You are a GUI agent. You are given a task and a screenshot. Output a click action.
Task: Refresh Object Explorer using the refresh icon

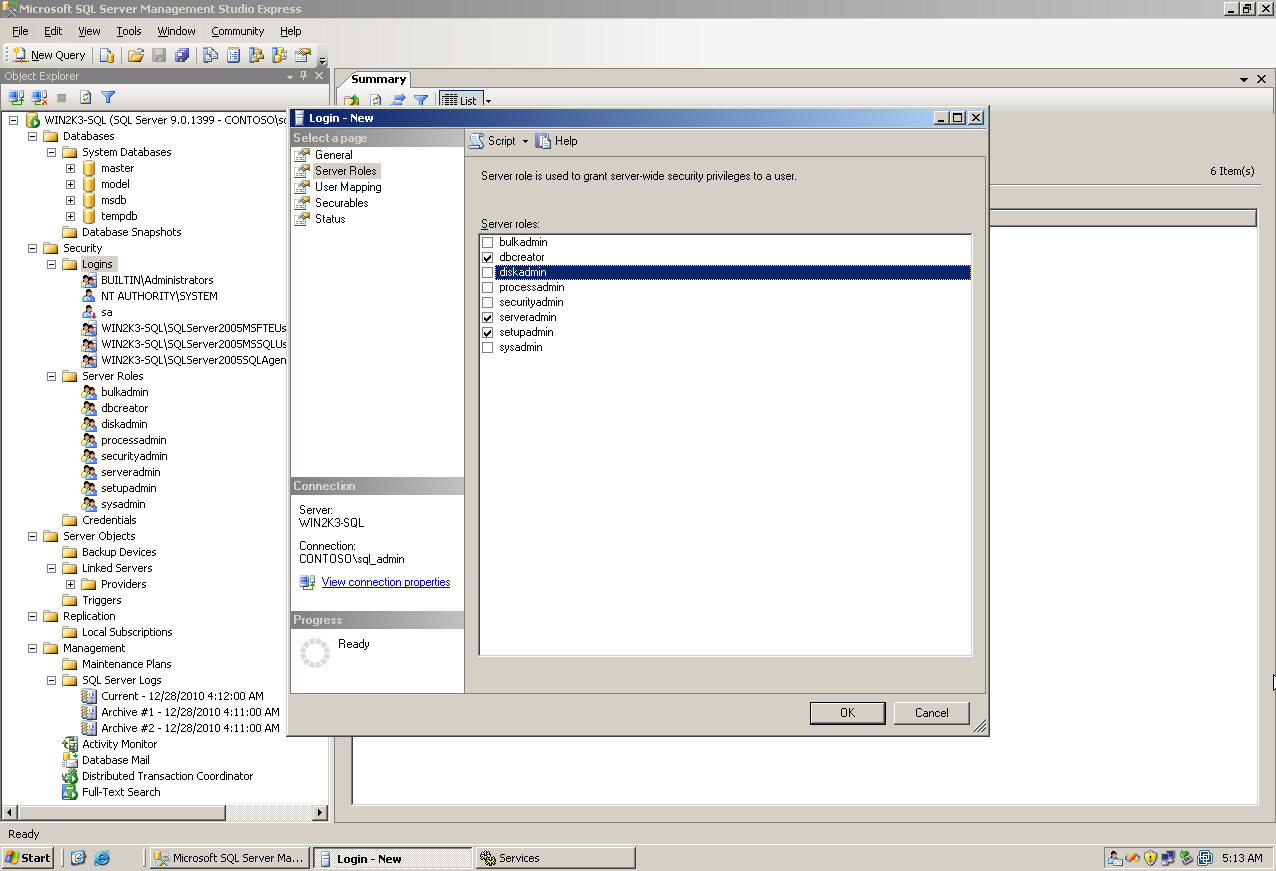tap(84, 97)
